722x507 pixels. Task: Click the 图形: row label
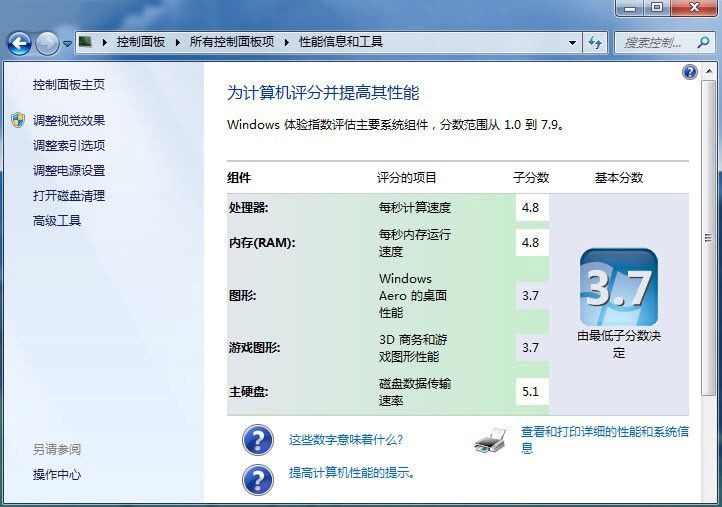(243, 296)
